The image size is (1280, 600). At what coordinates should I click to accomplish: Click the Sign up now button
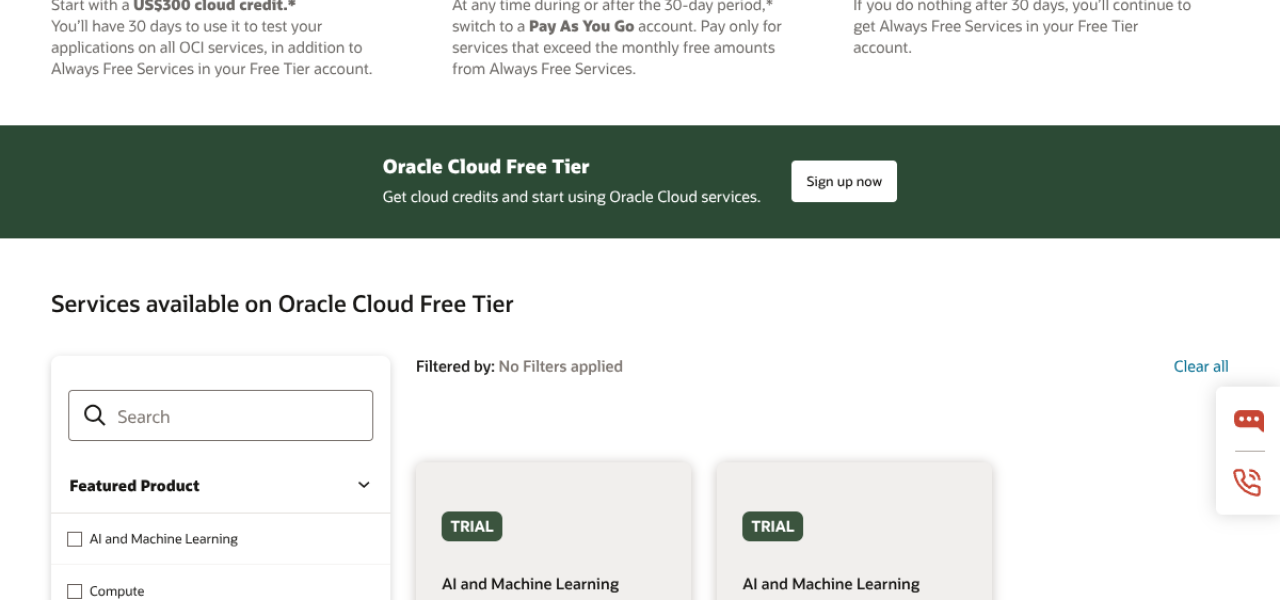(844, 181)
